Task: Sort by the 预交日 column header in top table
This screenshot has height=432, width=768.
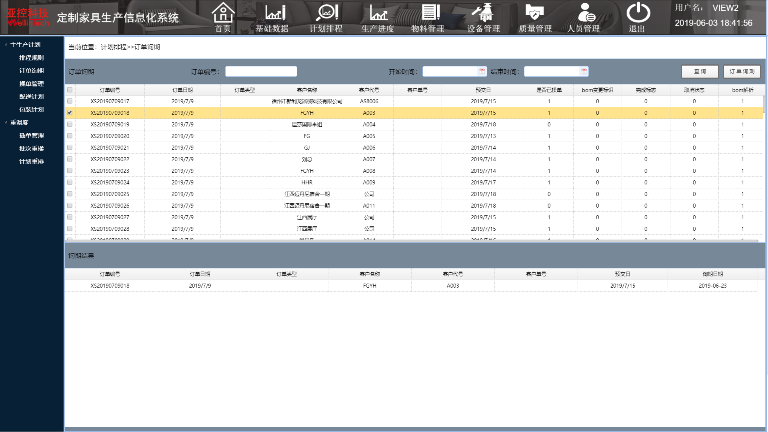Action: [483, 90]
